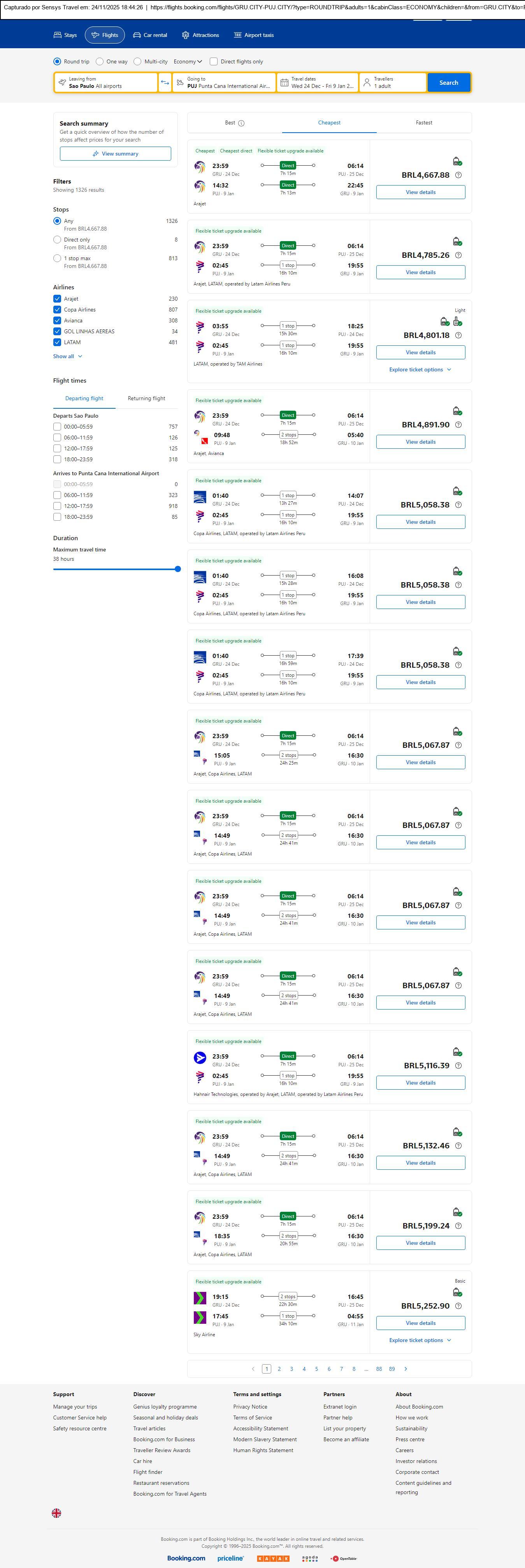Click the next page arrow in pagination
The width and height of the screenshot is (525, 1568).
point(406,1369)
